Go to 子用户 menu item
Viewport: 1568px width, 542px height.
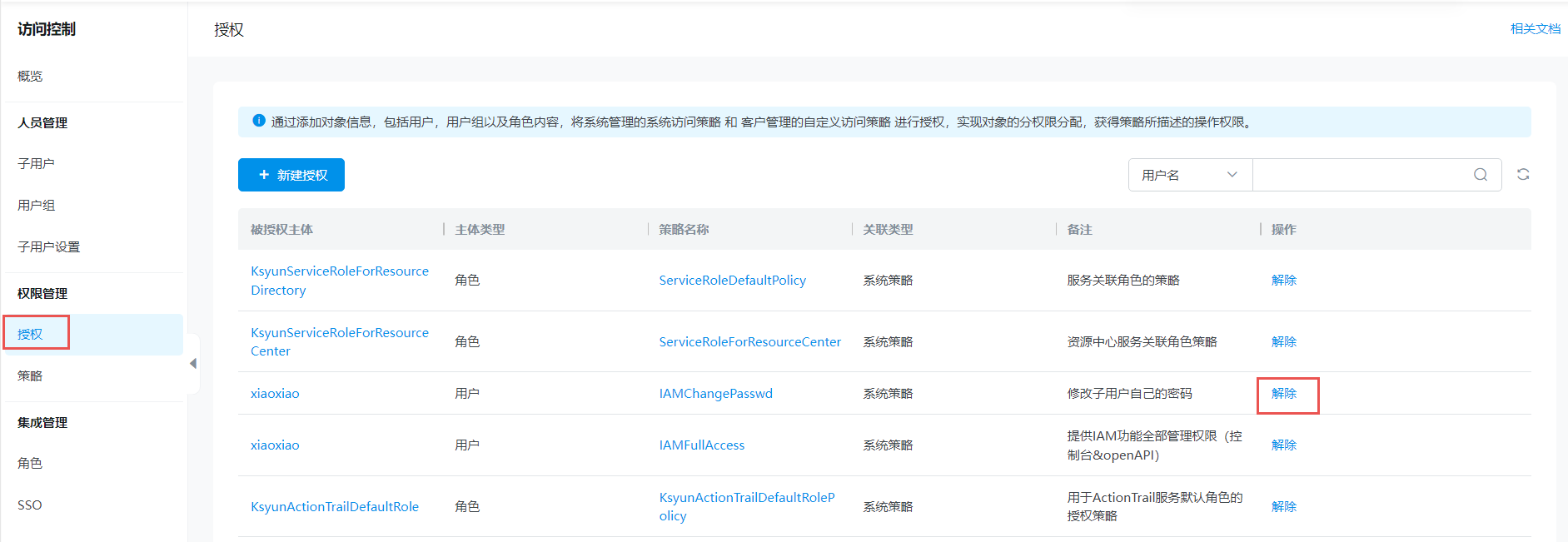click(36, 164)
